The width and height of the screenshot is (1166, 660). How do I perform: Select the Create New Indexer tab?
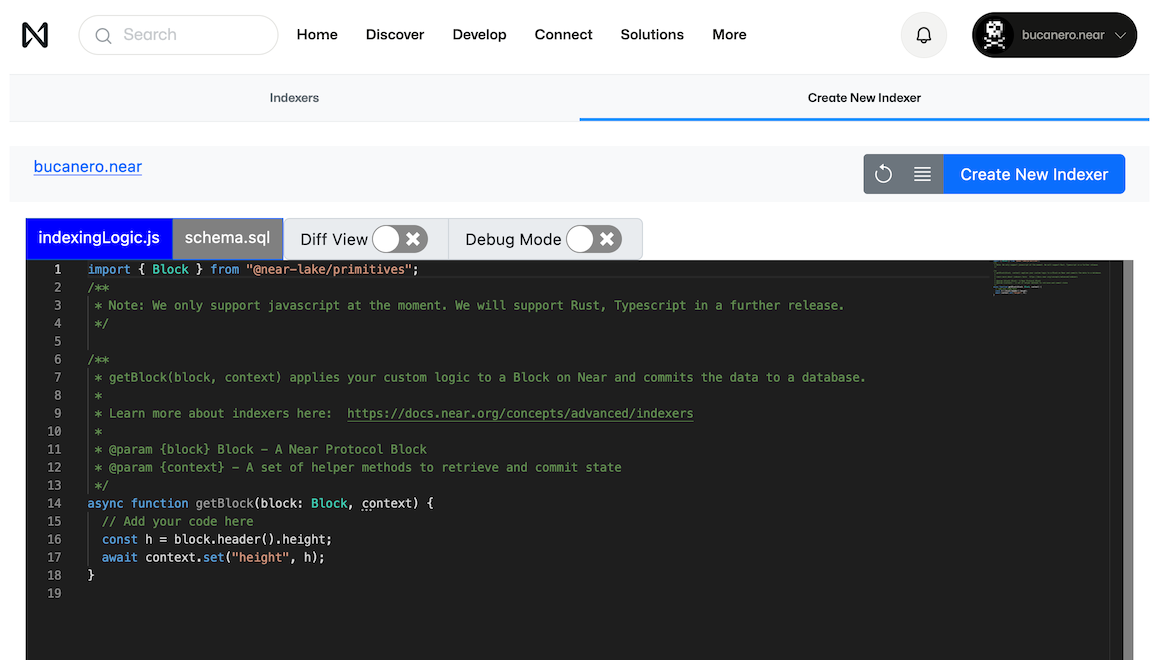864,97
